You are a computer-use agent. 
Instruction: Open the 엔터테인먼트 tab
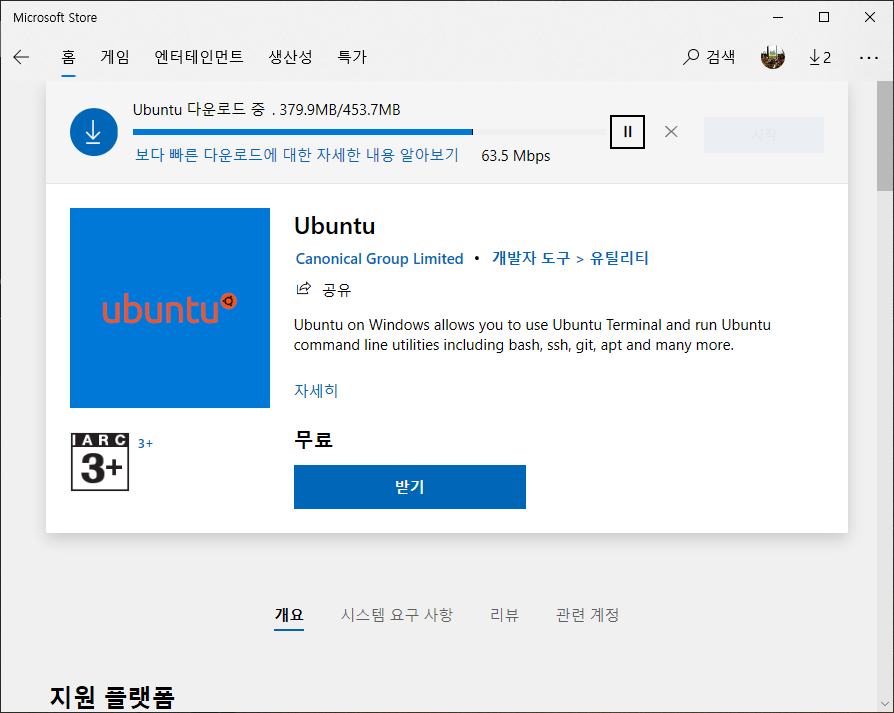pos(199,57)
